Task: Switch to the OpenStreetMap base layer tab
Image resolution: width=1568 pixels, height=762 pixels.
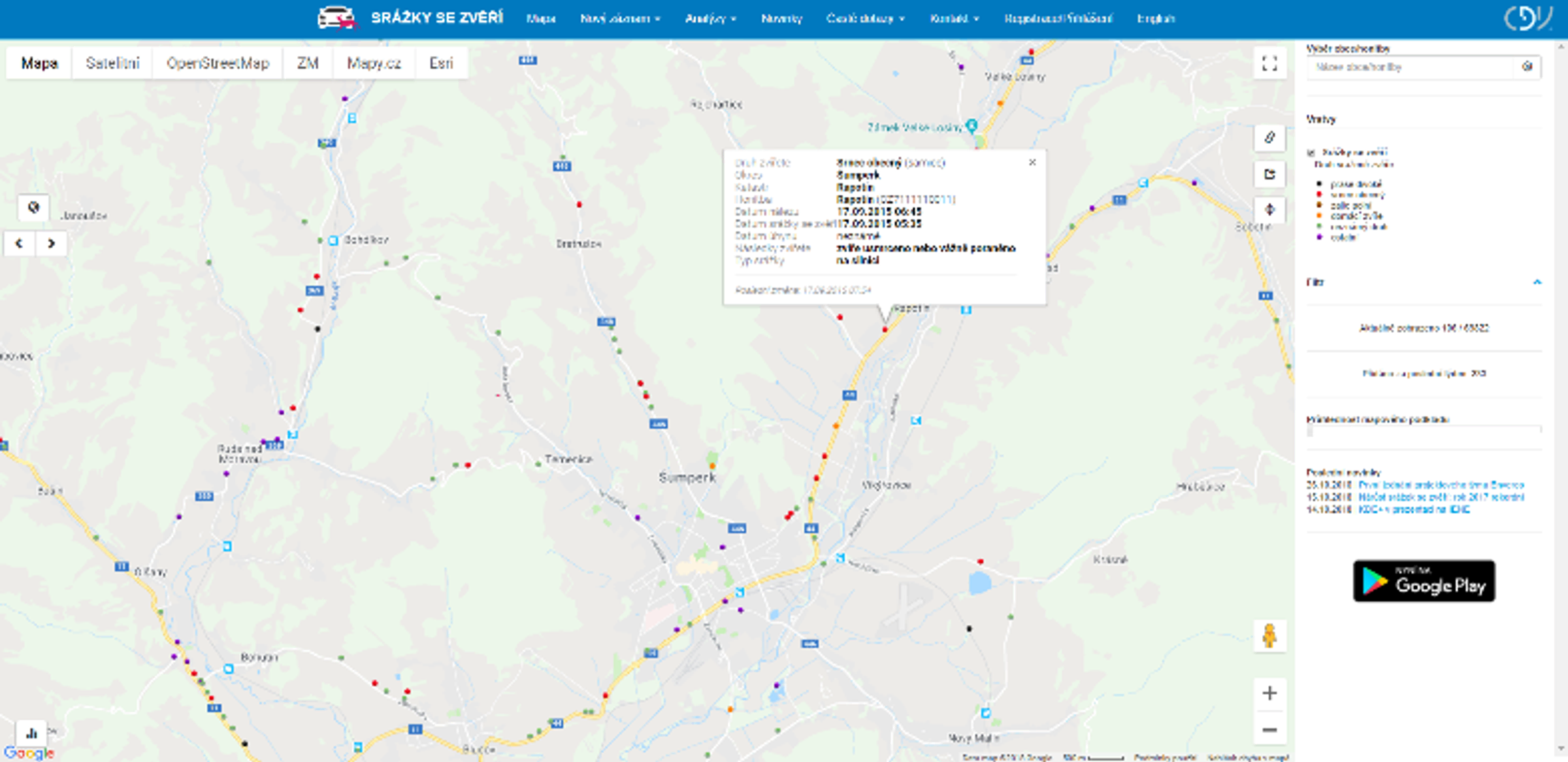Action: point(218,63)
